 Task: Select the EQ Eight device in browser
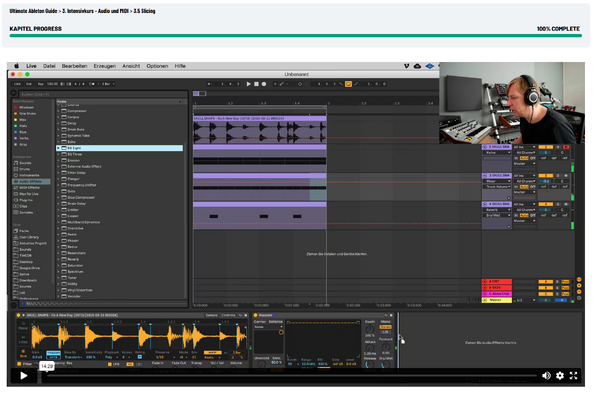click(x=120, y=148)
